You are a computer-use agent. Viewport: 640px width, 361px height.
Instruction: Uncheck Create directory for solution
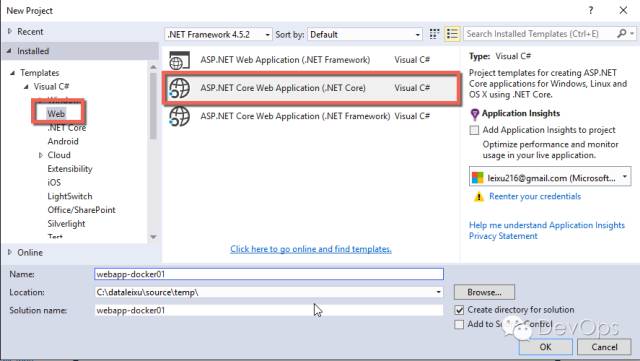[x=459, y=310]
